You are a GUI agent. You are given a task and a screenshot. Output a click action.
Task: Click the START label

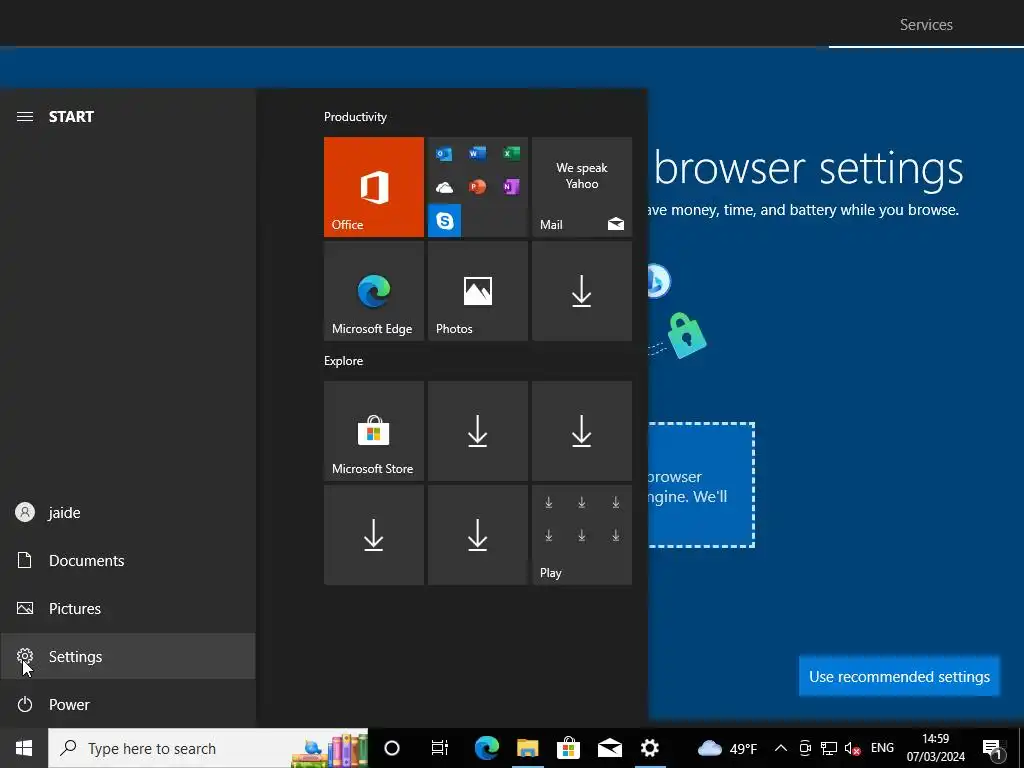(71, 117)
